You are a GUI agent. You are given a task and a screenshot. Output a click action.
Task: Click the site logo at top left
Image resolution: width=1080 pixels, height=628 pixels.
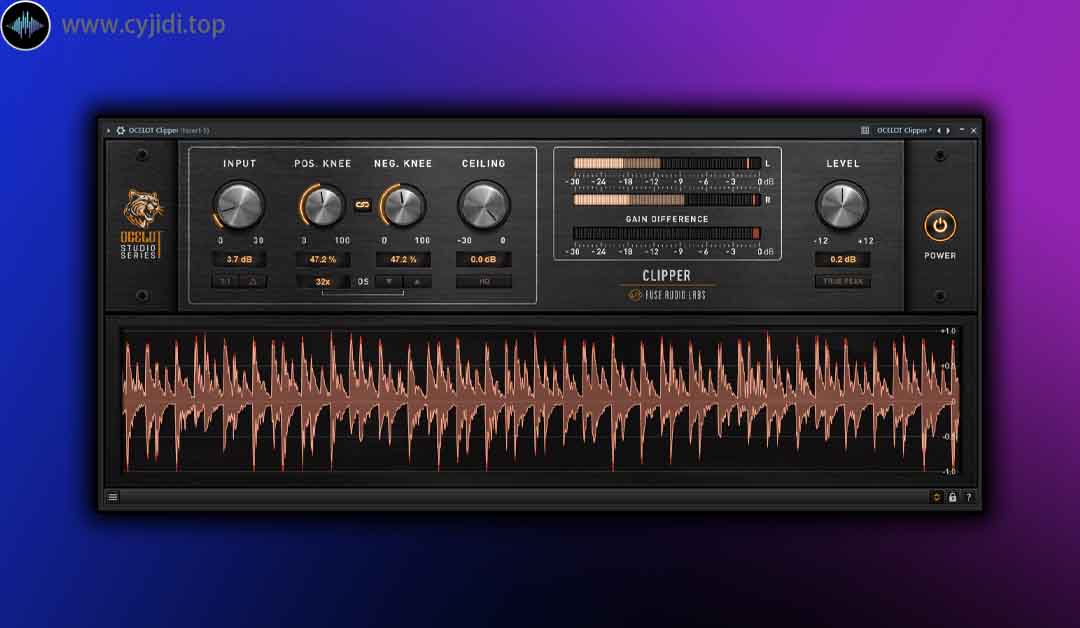25,25
